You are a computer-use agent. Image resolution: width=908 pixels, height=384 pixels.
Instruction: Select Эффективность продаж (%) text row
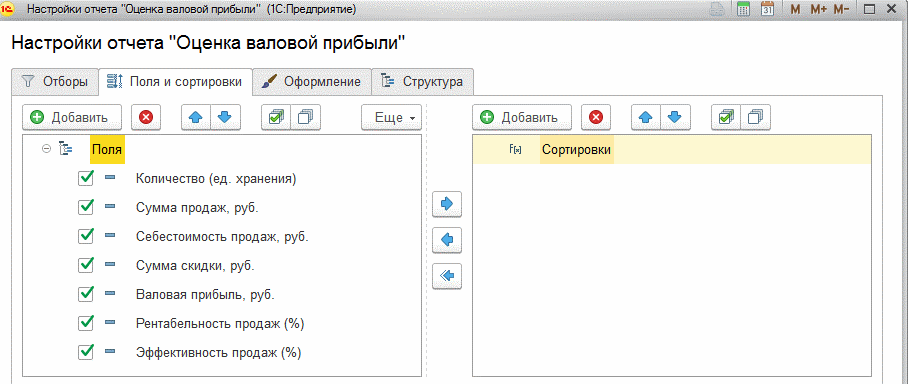(x=218, y=352)
